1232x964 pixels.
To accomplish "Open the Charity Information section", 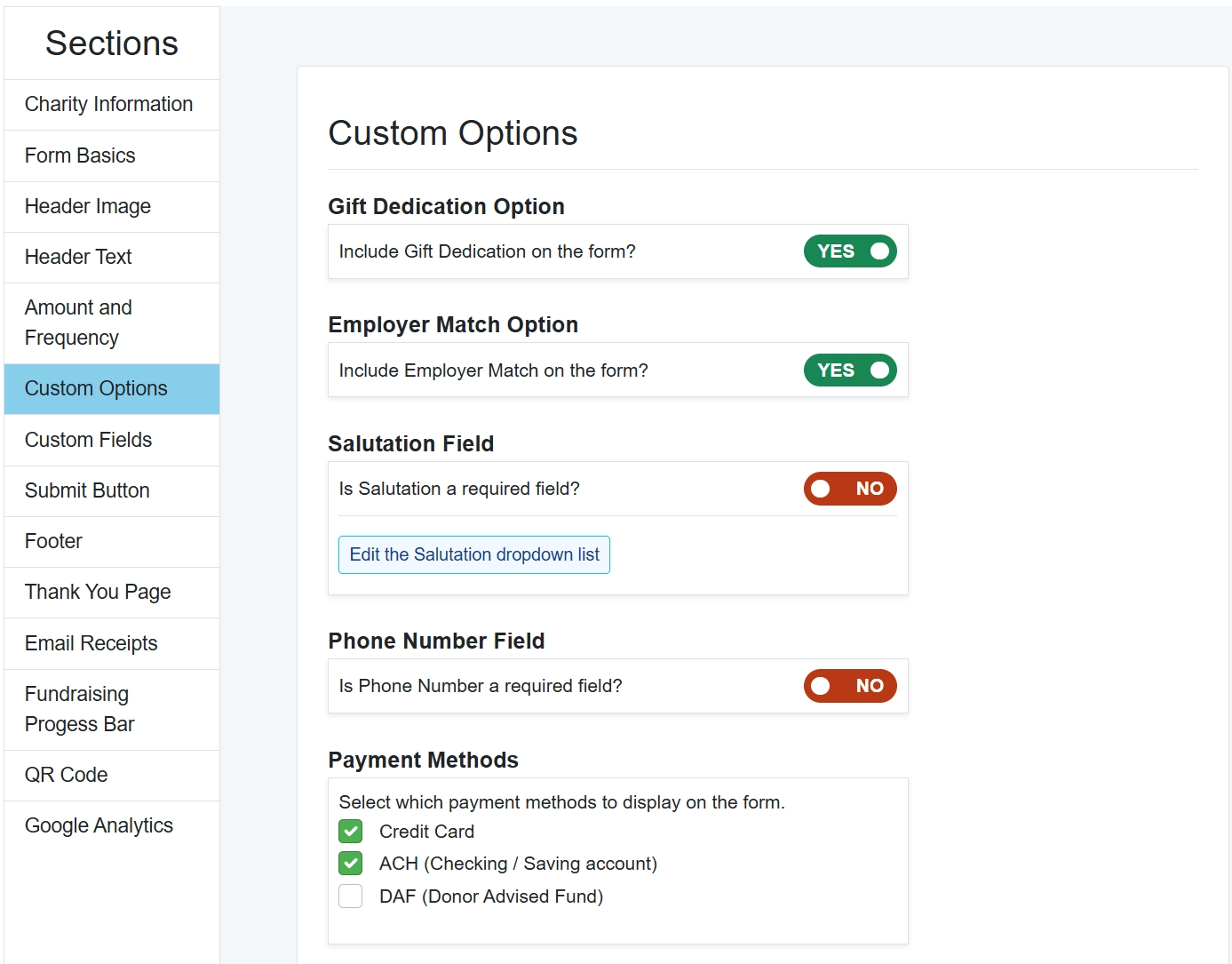I will (108, 105).
